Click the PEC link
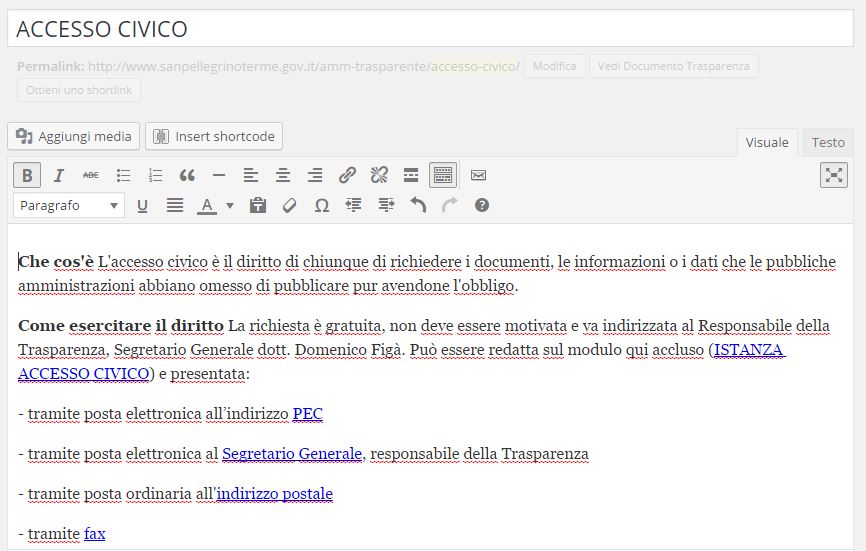This screenshot has height=551, width=866. tap(308, 414)
